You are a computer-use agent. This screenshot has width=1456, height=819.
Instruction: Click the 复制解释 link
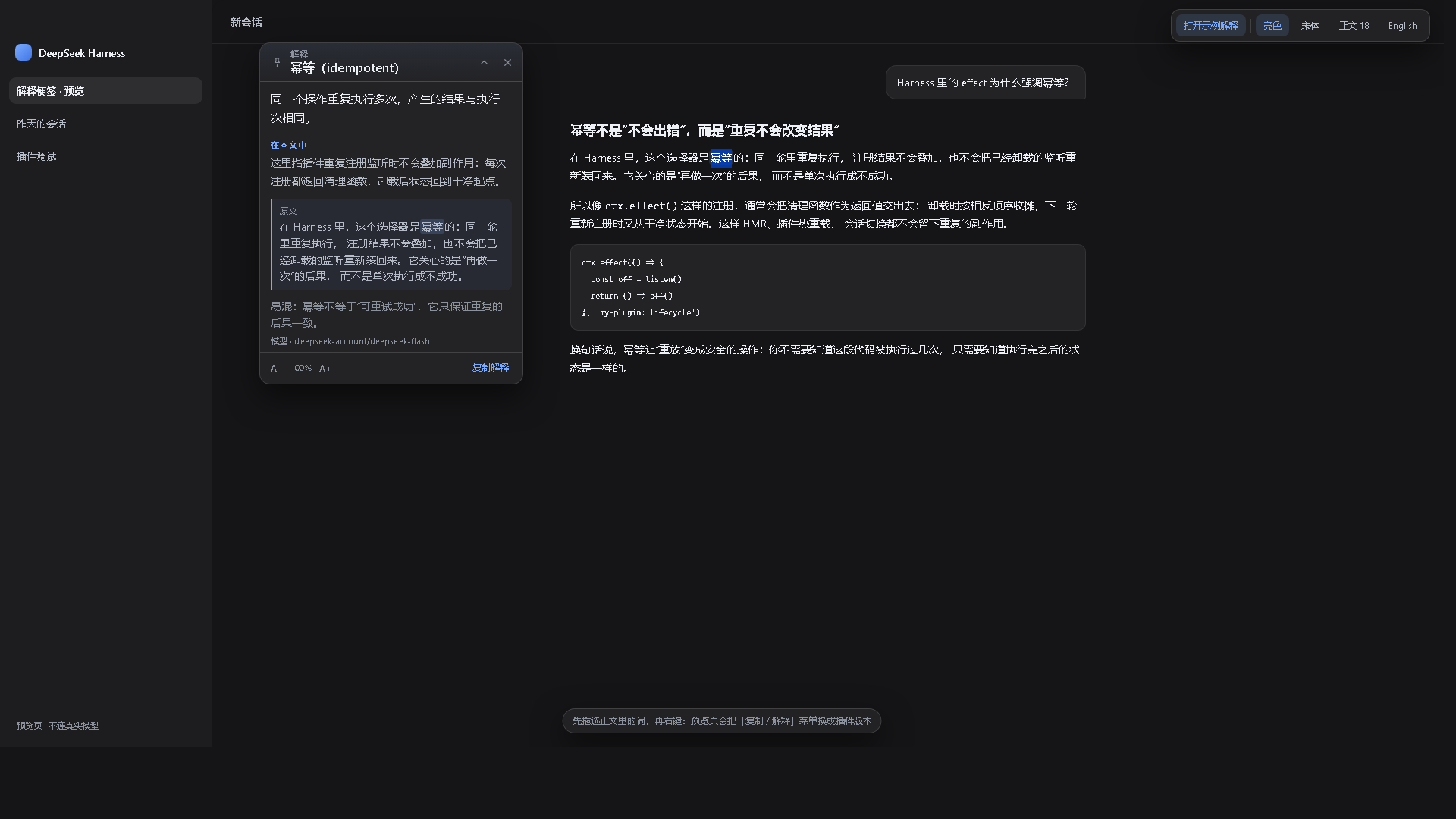(491, 368)
